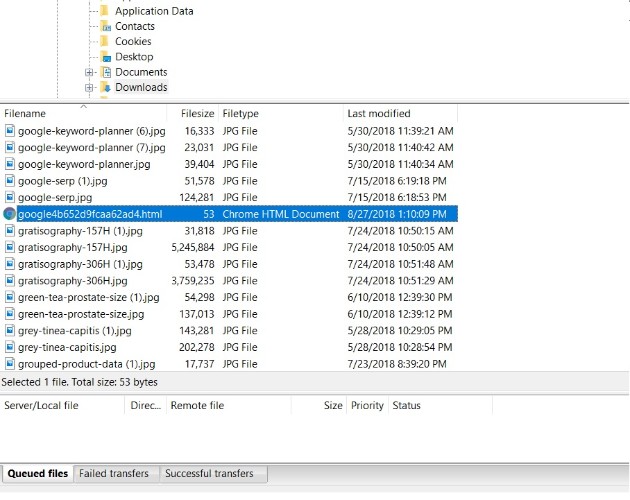This screenshot has width=630, height=500.
Task: Click the Contacts folder icon
Action: click(106, 27)
